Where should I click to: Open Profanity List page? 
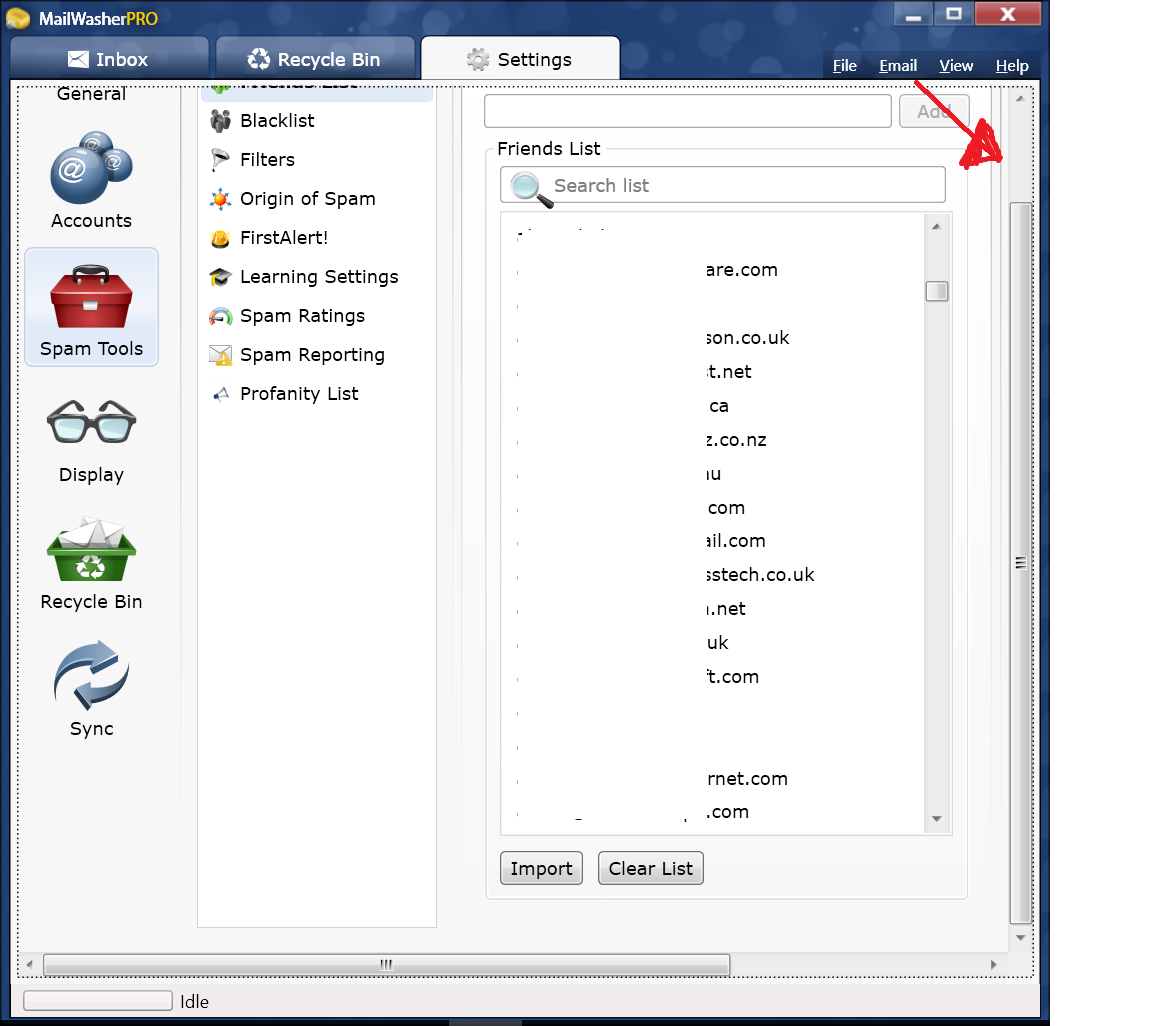click(x=300, y=394)
